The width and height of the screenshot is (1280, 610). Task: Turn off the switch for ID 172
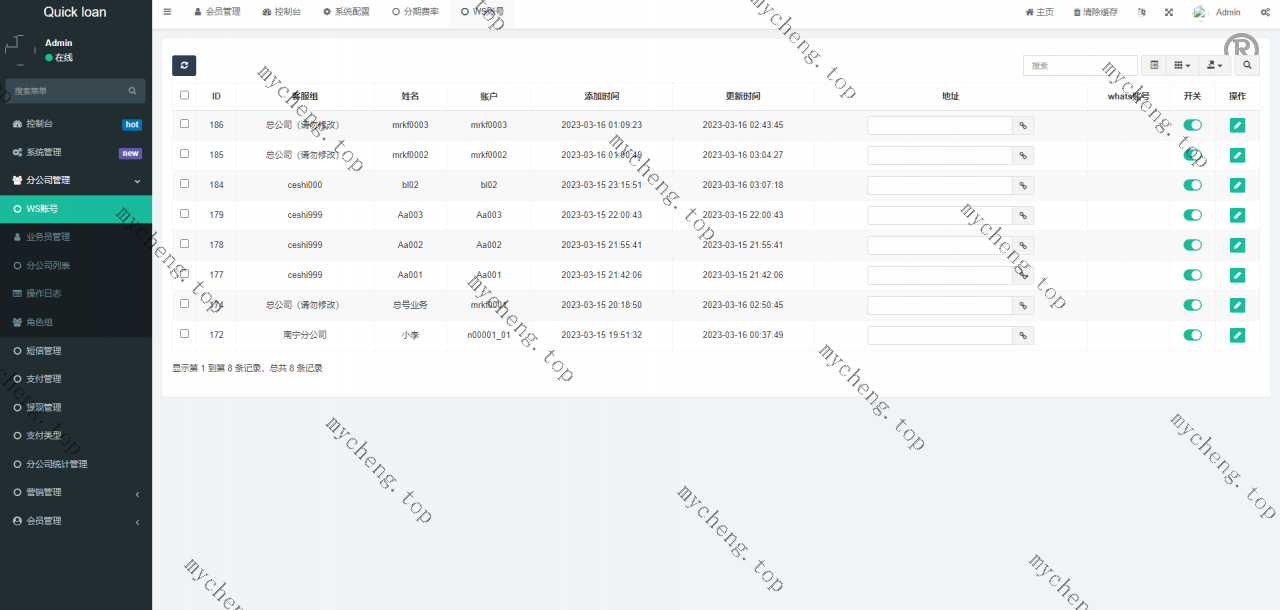1192,335
